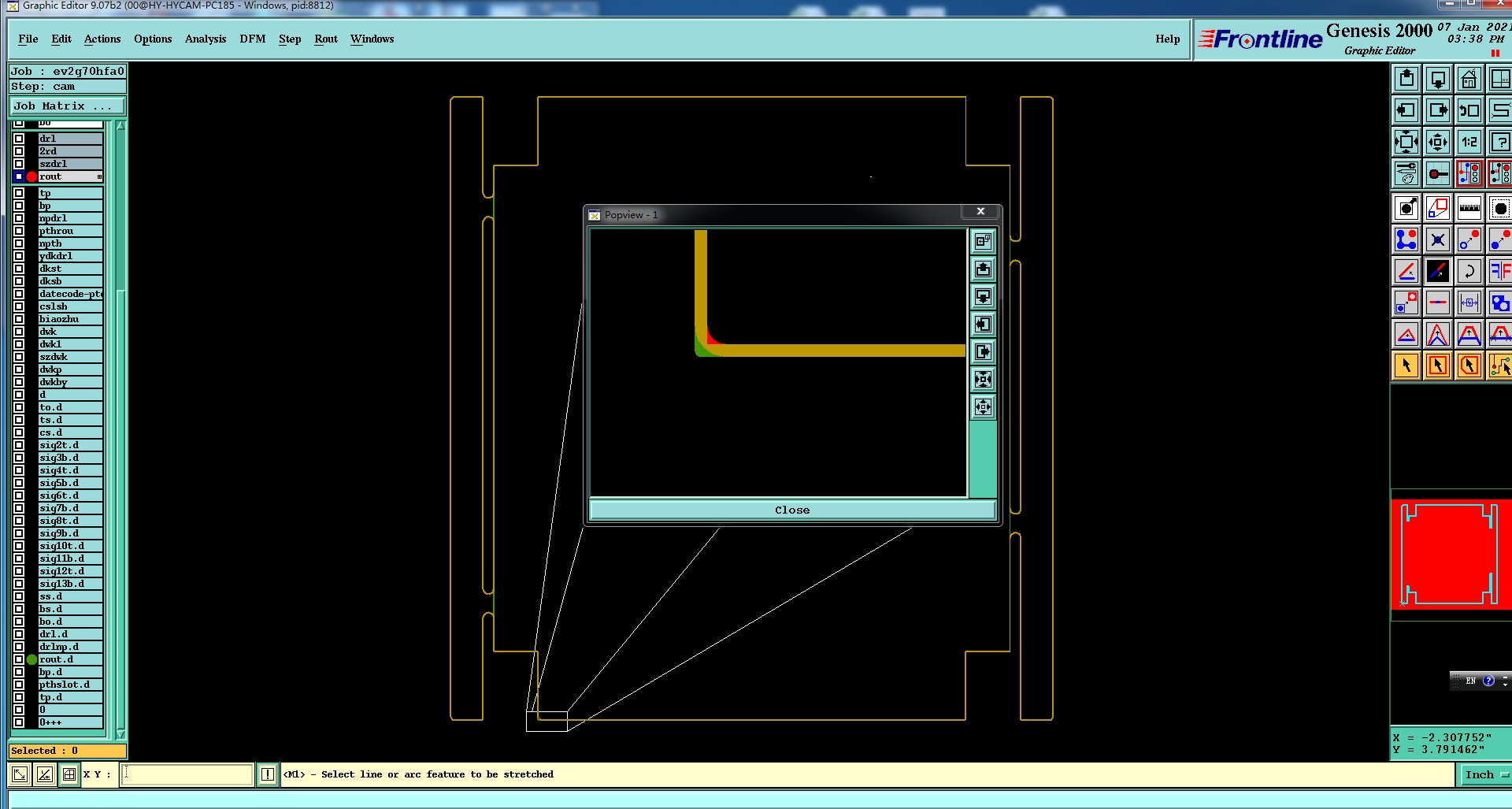The width and height of the screenshot is (1512, 809).
Task: Click the grid icon left of X Y
Action: coord(69,774)
